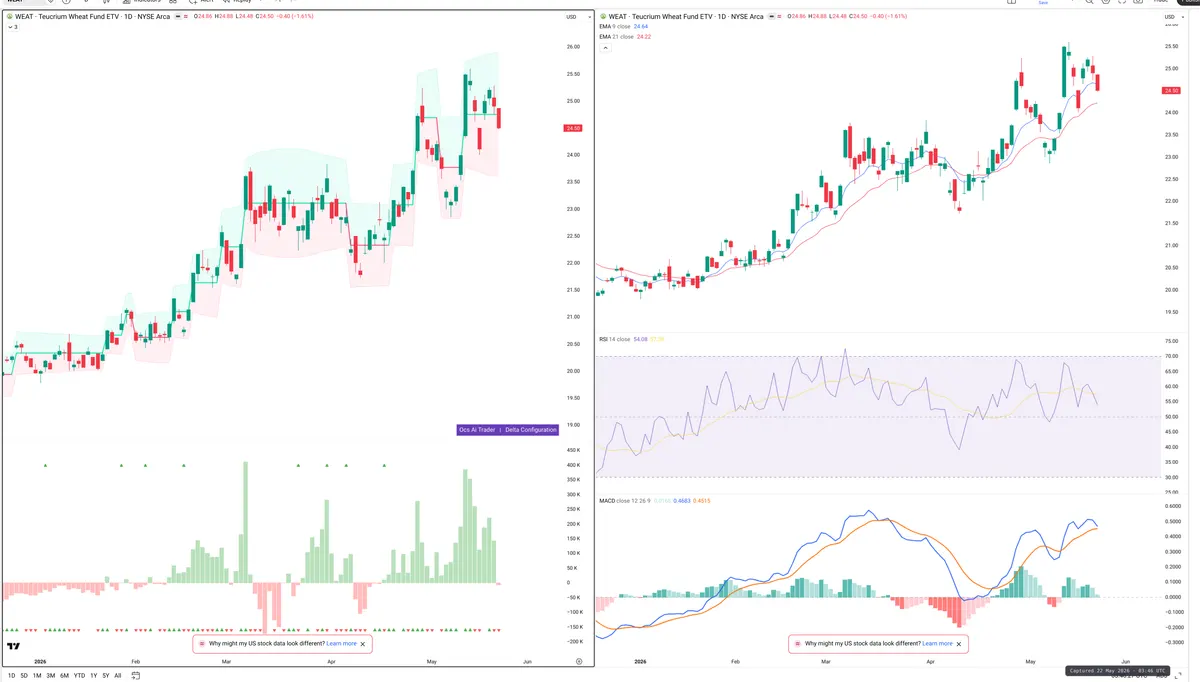Image resolution: width=1200 pixels, height=682 pixels.
Task: Select the 6M time range
Action: [64, 676]
